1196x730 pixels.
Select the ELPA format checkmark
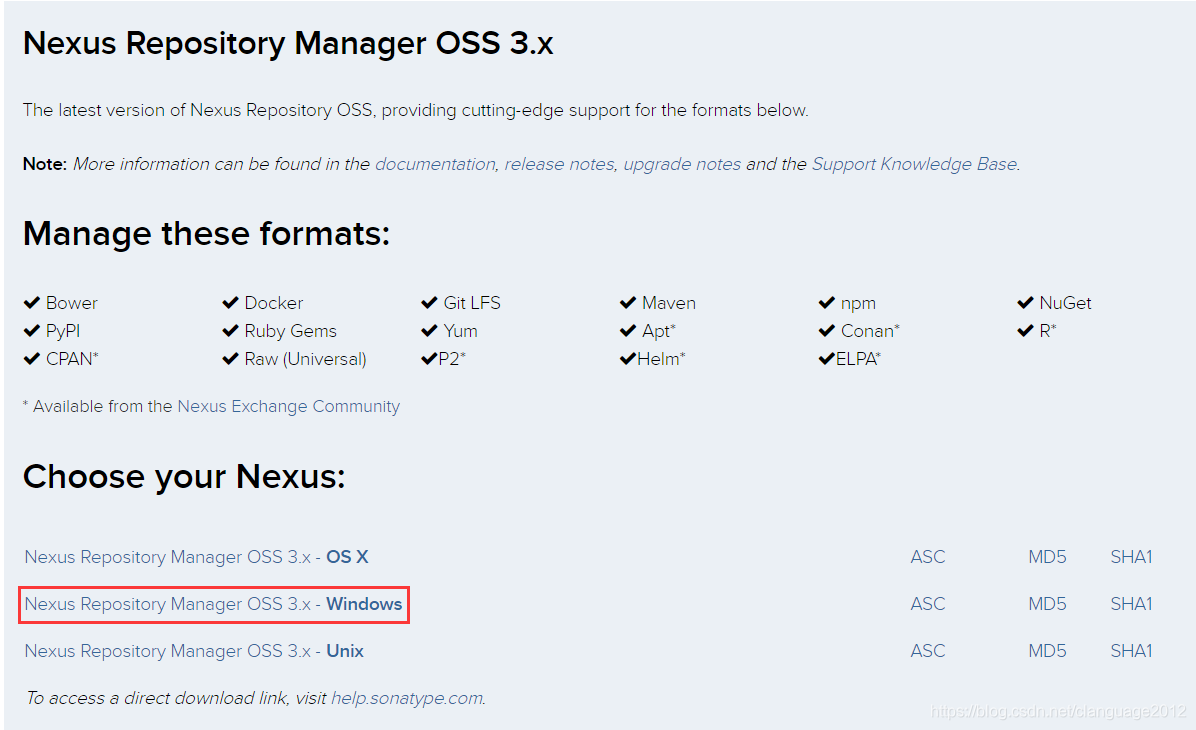tap(827, 358)
